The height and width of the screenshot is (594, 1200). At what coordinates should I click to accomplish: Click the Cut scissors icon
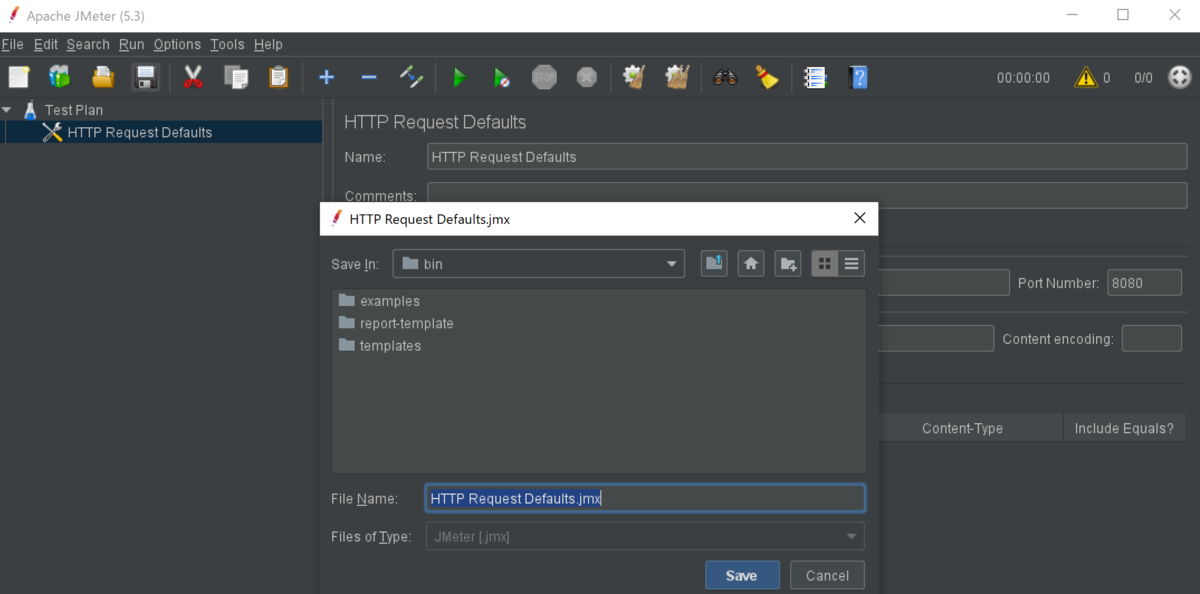point(193,77)
